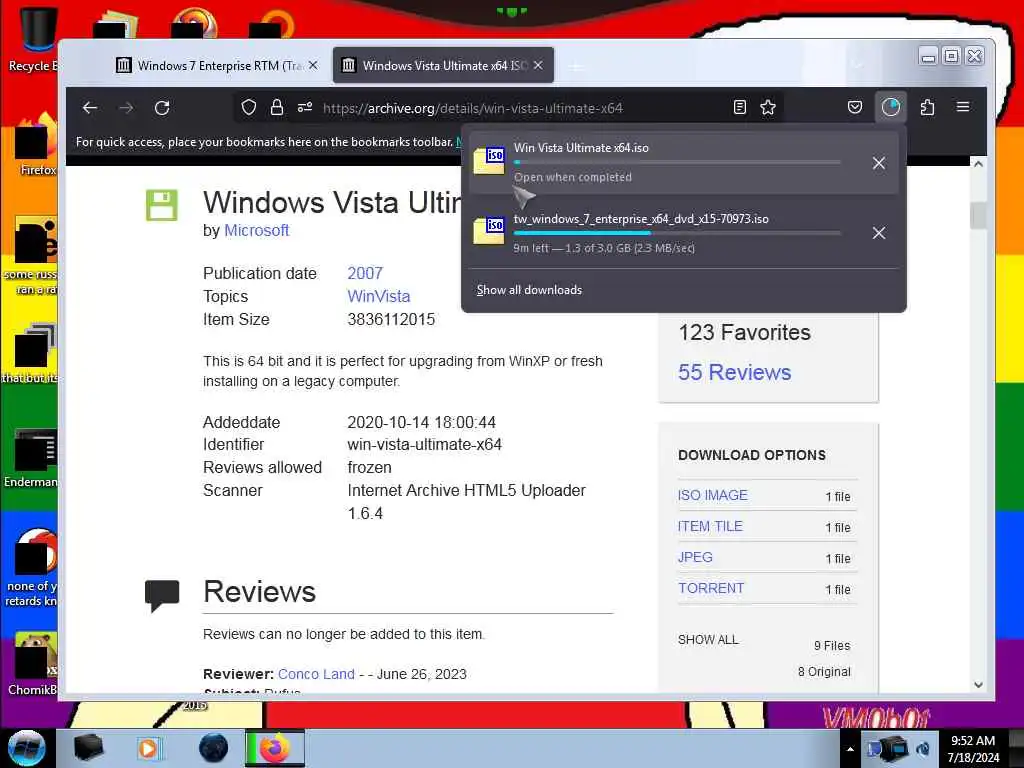
Task: Show site security padlock info
Action: 277,107
